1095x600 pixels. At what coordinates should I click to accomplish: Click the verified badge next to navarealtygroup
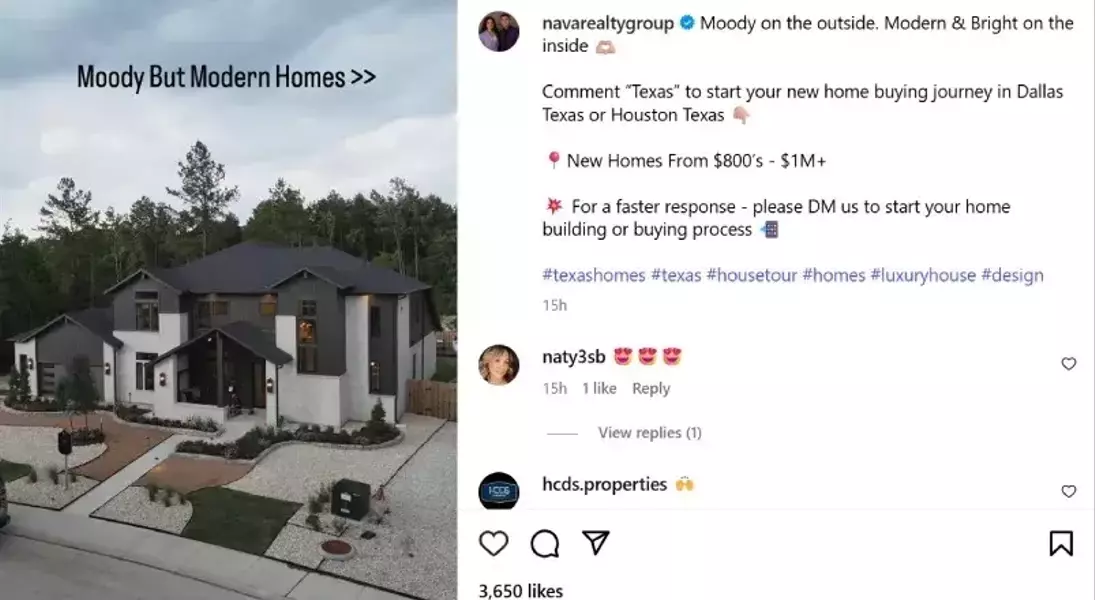(x=686, y=23)
